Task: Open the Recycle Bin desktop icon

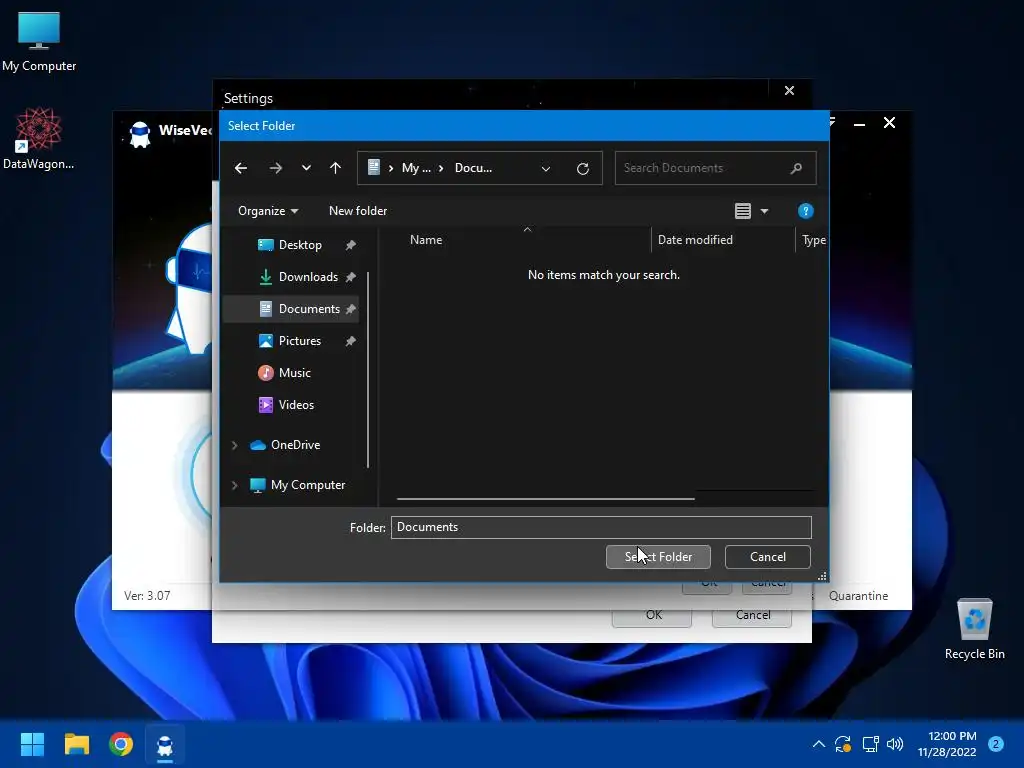Action: tap(974, 629)
